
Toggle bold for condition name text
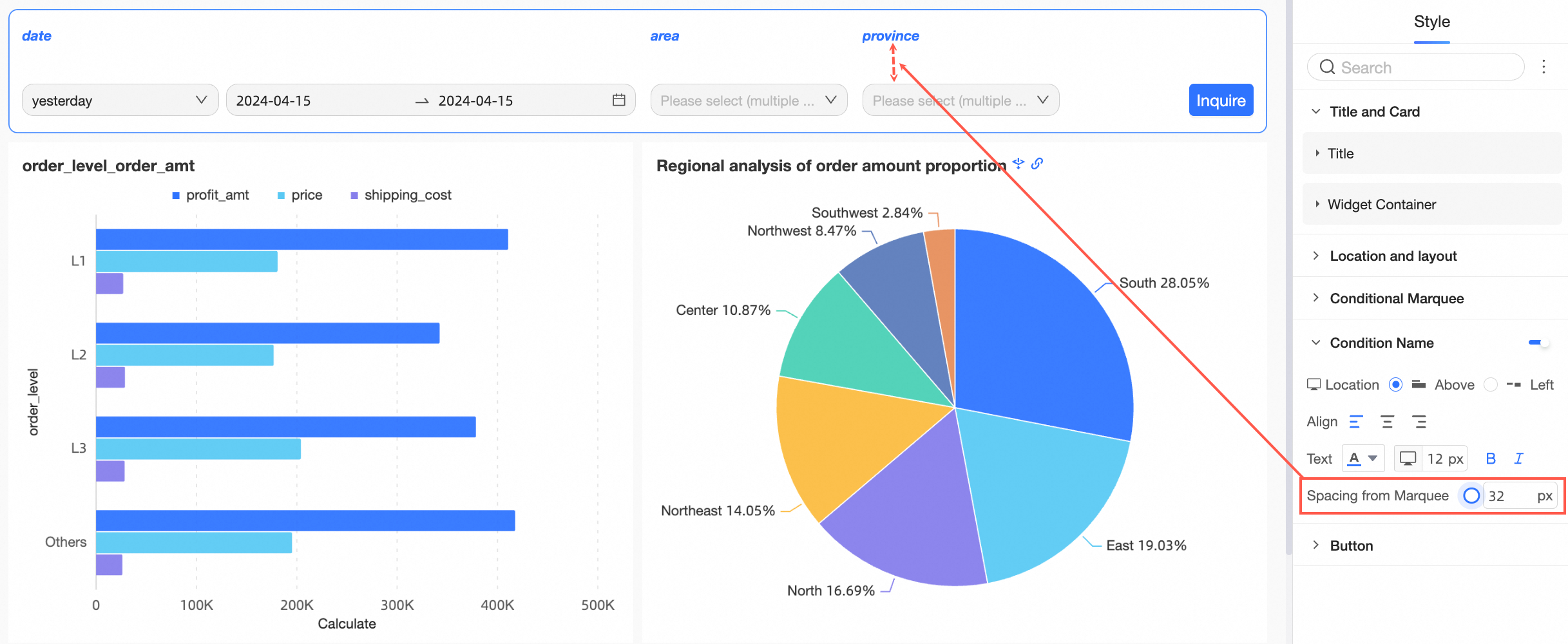(x=1491, y=459)
